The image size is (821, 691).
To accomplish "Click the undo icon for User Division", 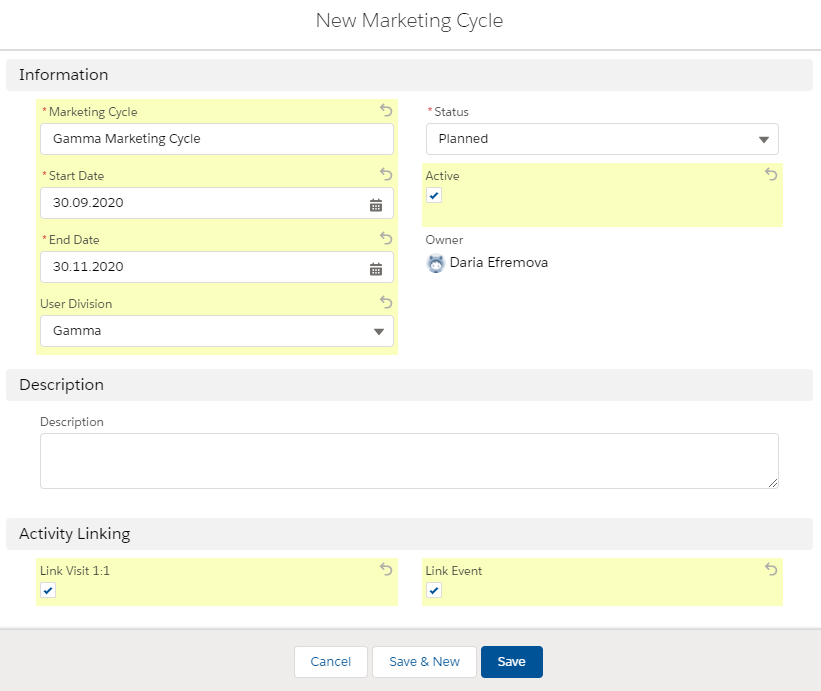I will tap(385, 302).
